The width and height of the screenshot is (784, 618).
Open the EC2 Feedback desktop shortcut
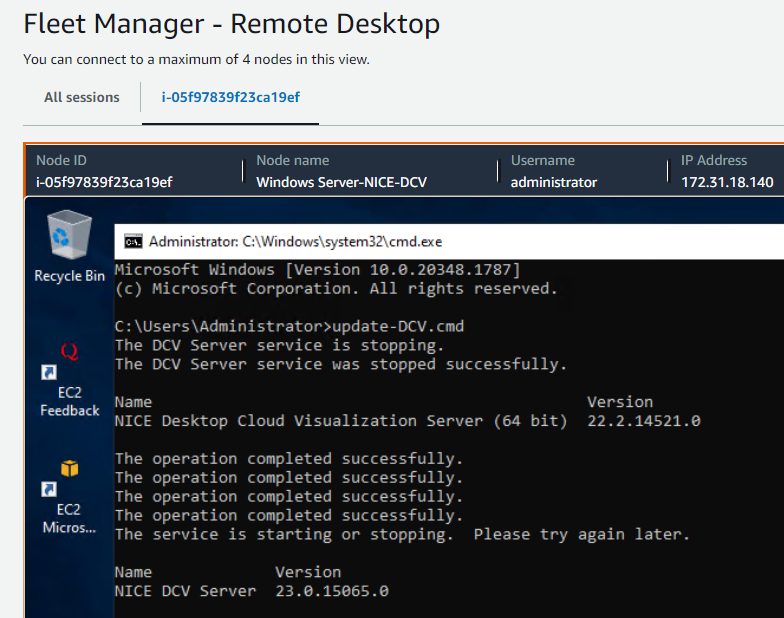click(70, 380)
